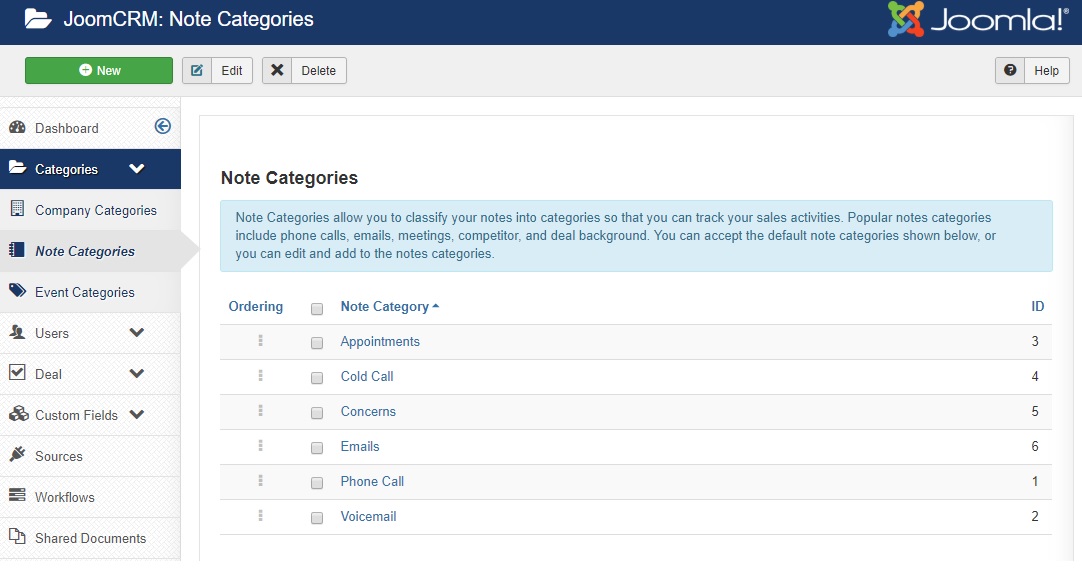Click the pencil edit icon in toolbar
Screen dimensions: 1082x572
pos(197,70)
